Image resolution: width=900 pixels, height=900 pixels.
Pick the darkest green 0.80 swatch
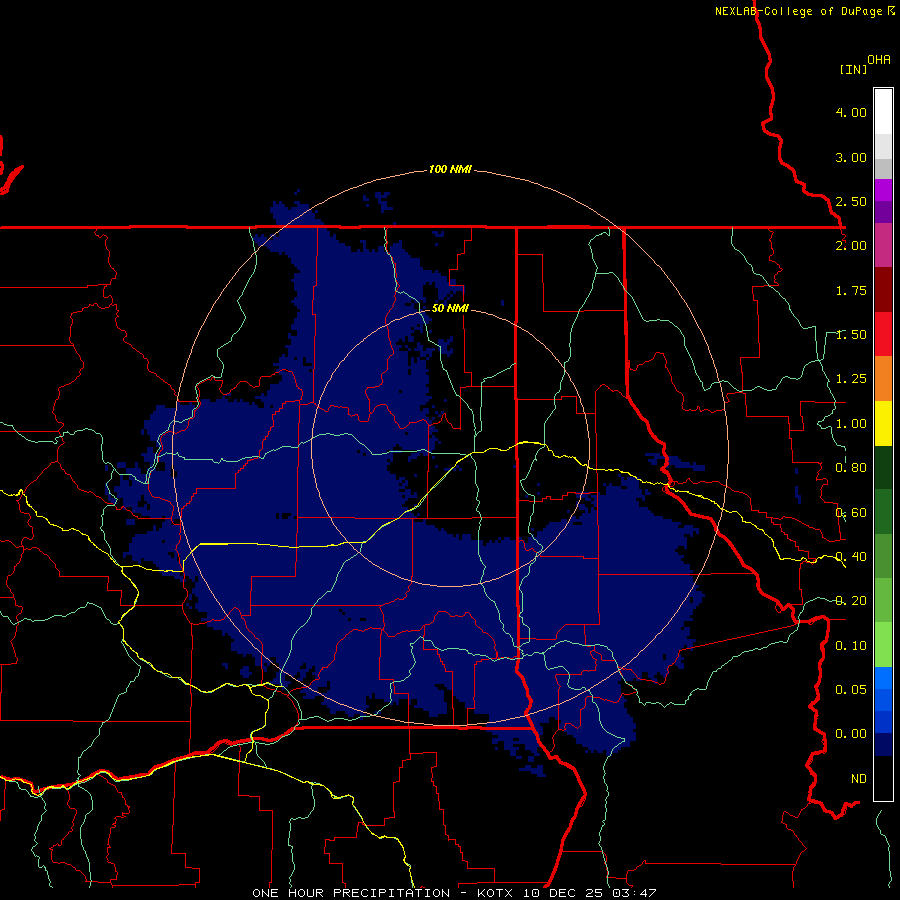tap(883, 467)
